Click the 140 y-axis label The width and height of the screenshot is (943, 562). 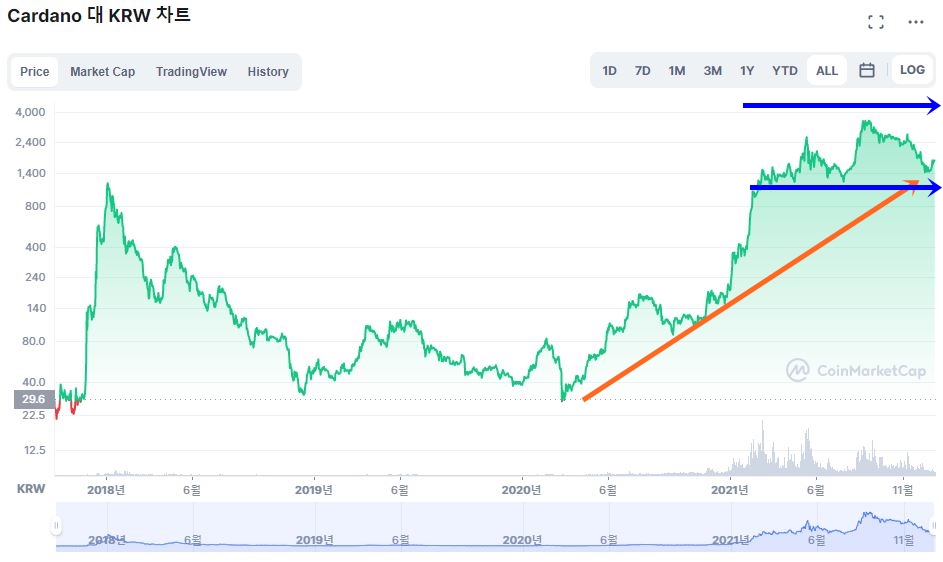click(36, 308)
